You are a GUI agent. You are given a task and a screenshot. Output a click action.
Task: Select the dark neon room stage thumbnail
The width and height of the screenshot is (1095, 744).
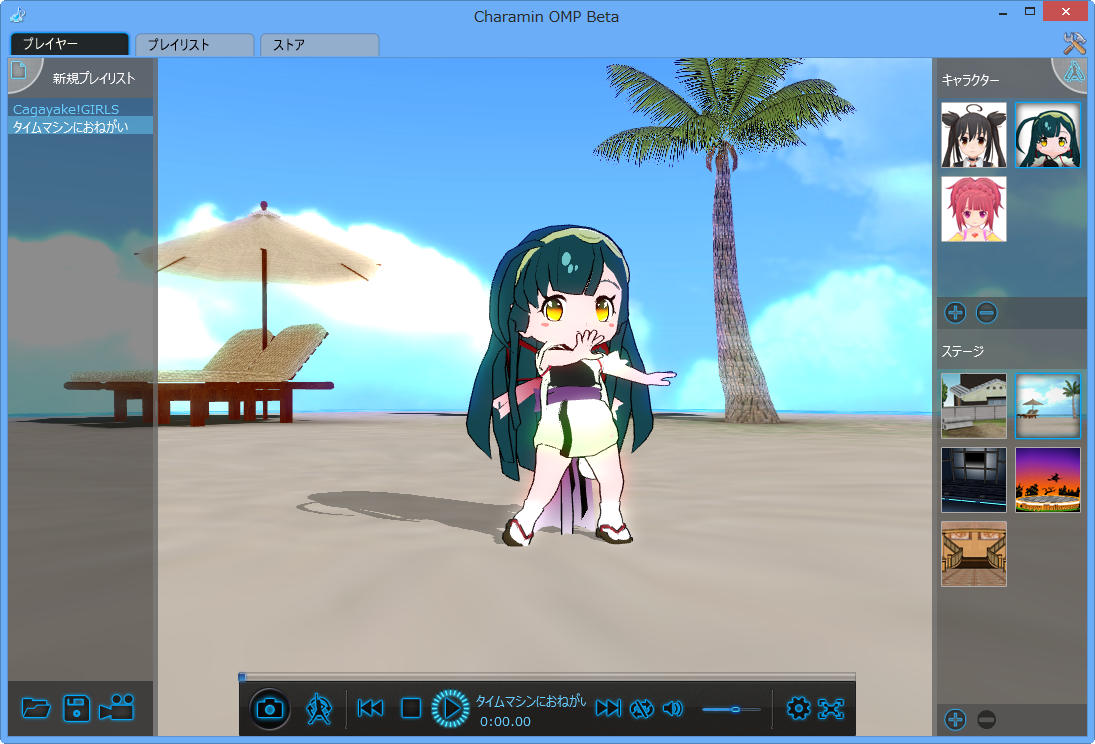973,480
